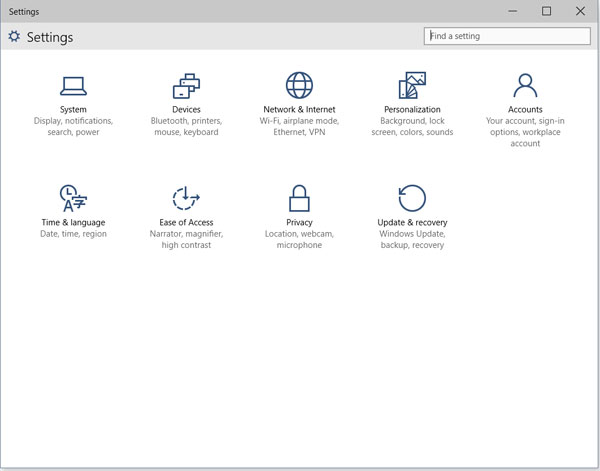Image resolution: width=600 pixels, height=471 pixels.
Task: Click 'Date, time, region' description
Action: [73, 234]
